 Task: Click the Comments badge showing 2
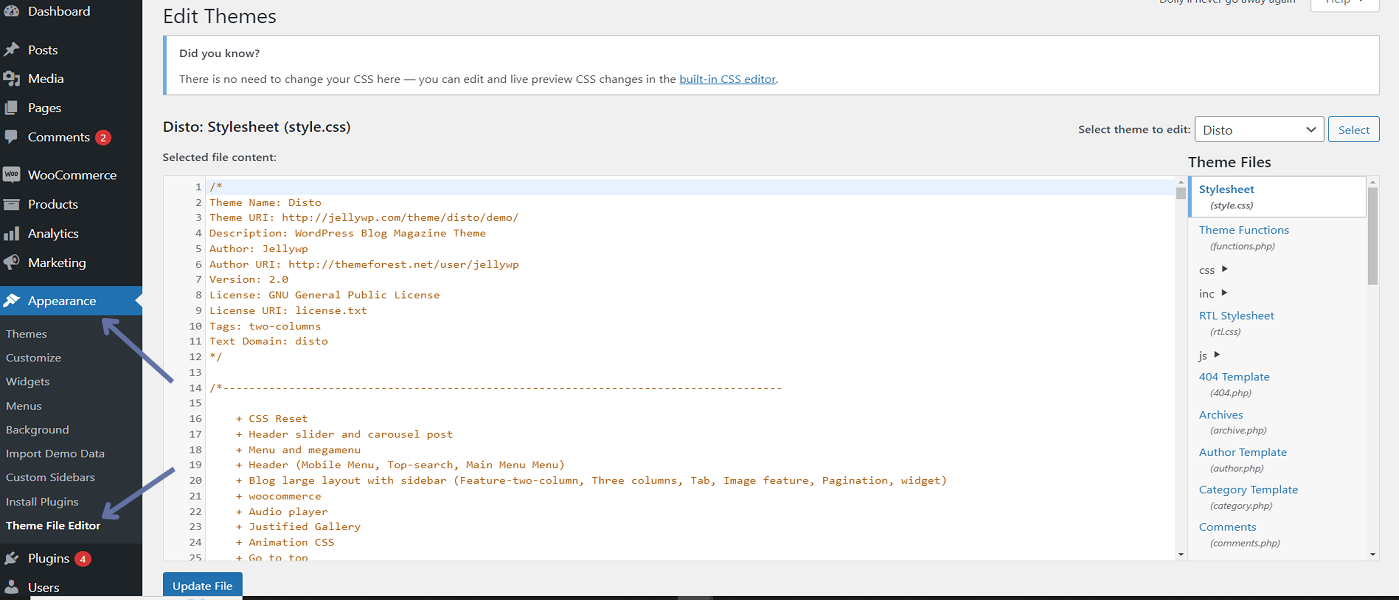103,137
